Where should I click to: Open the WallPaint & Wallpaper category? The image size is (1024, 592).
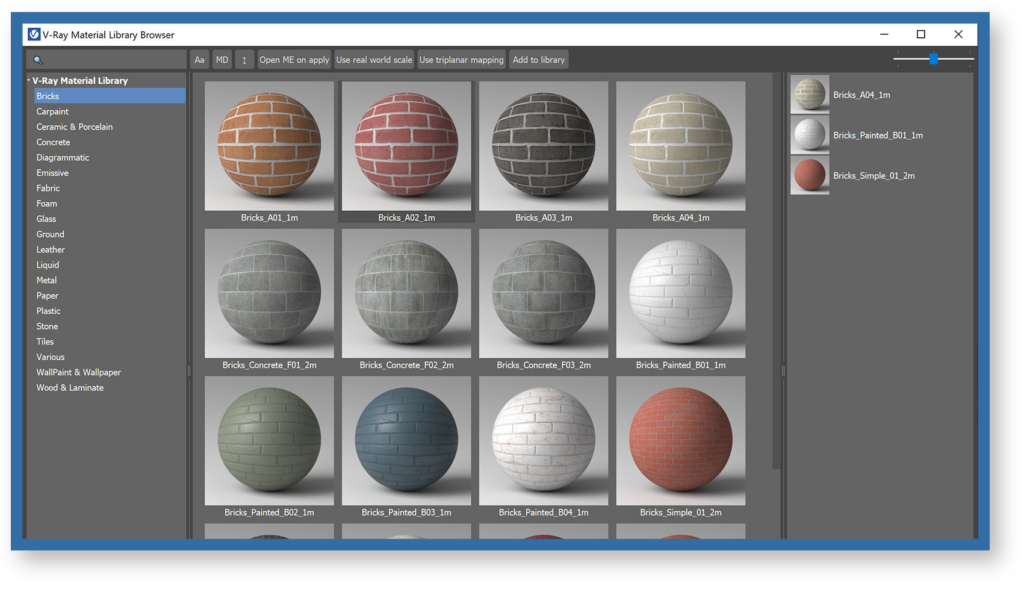[x=78, y=372]
